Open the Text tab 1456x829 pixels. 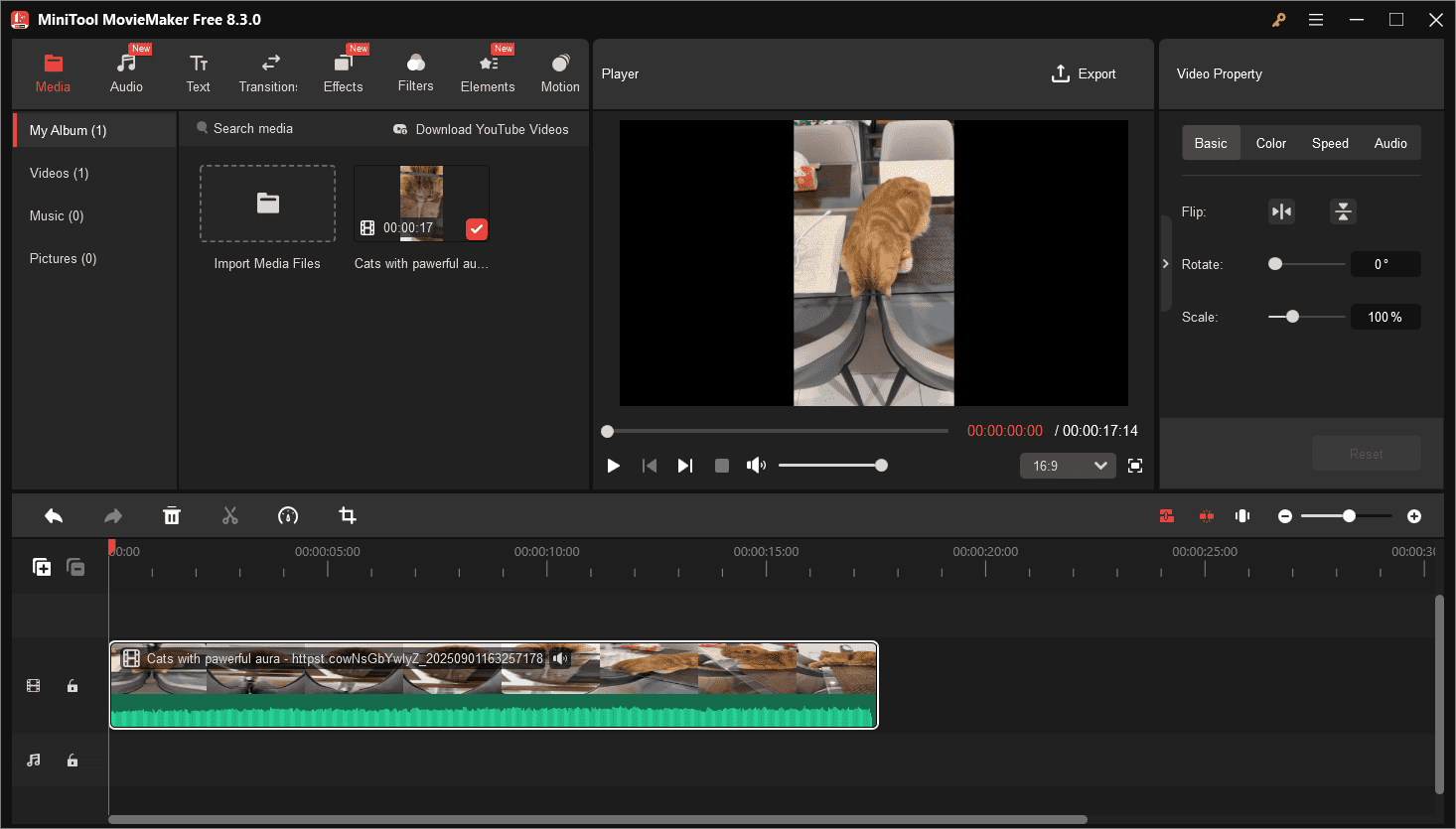(x=199, y=74)
